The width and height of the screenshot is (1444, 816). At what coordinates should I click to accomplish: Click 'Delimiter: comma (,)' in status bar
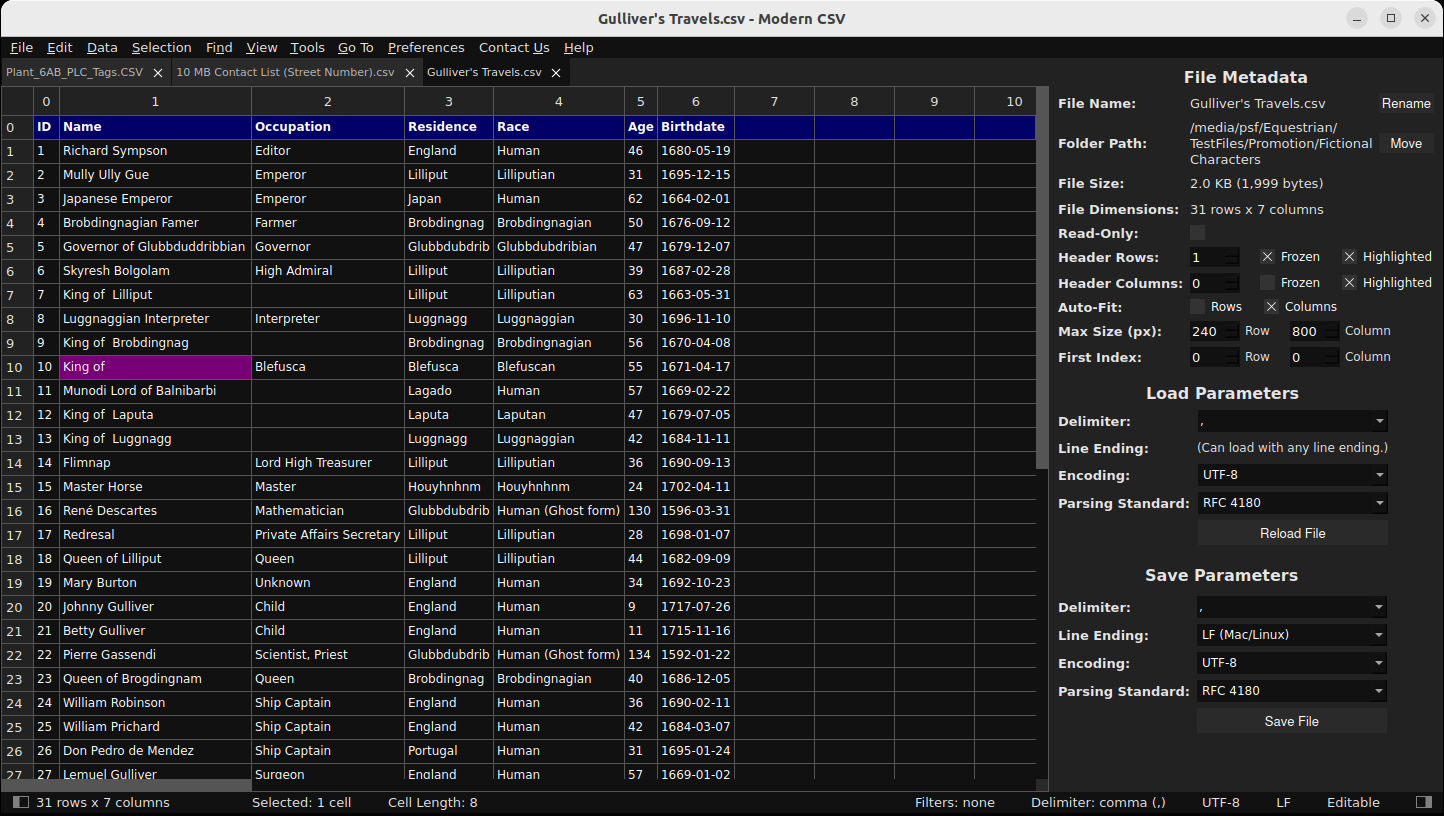pos(1099,802)
